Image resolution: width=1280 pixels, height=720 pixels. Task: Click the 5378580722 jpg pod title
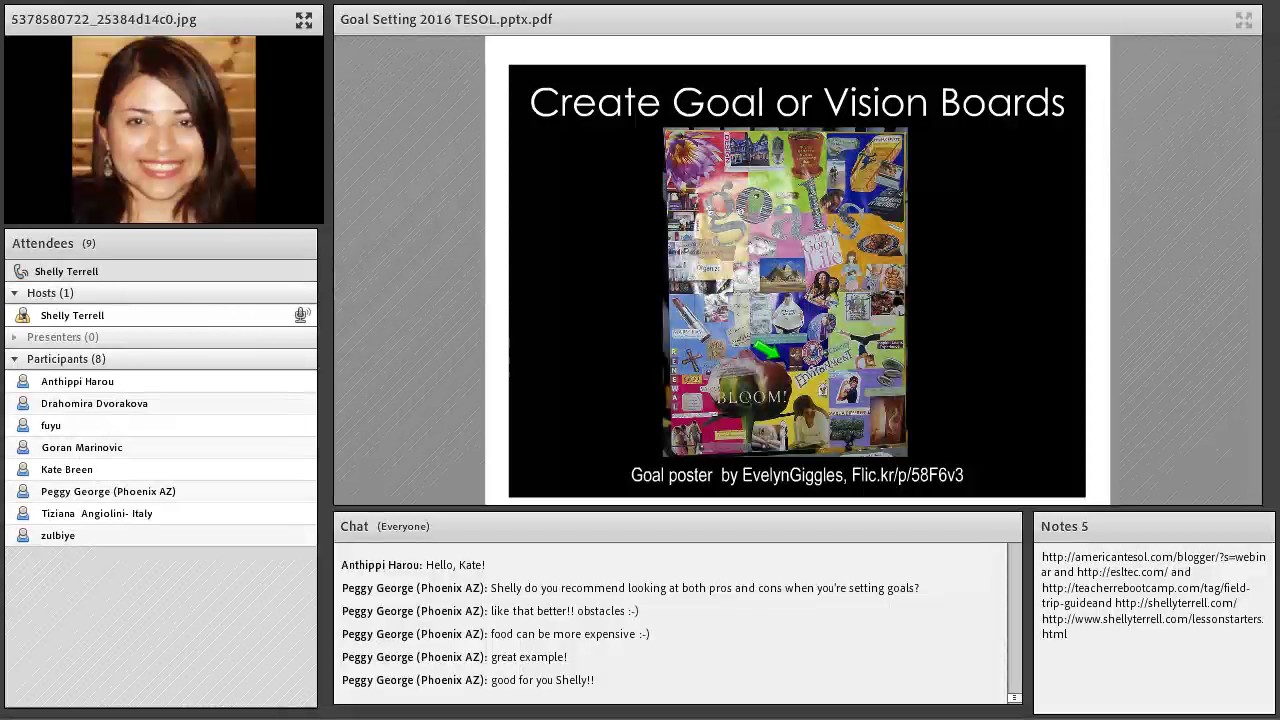click(104, 19)
